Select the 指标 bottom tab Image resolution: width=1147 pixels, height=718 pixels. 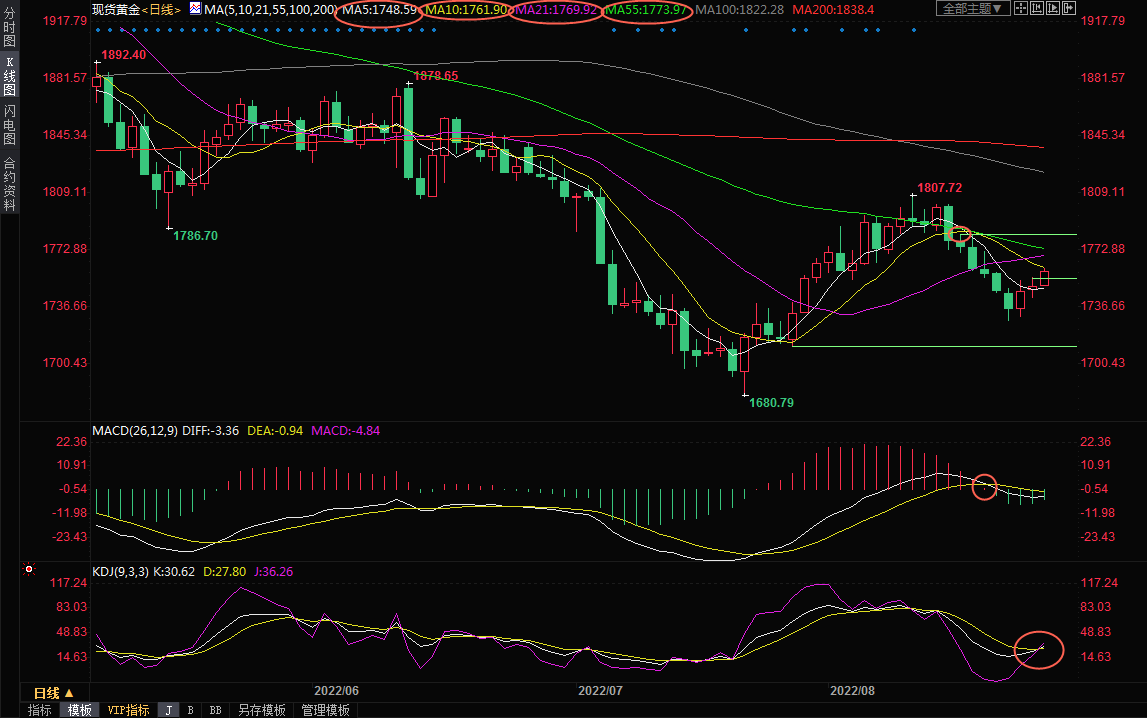point(40,710)
